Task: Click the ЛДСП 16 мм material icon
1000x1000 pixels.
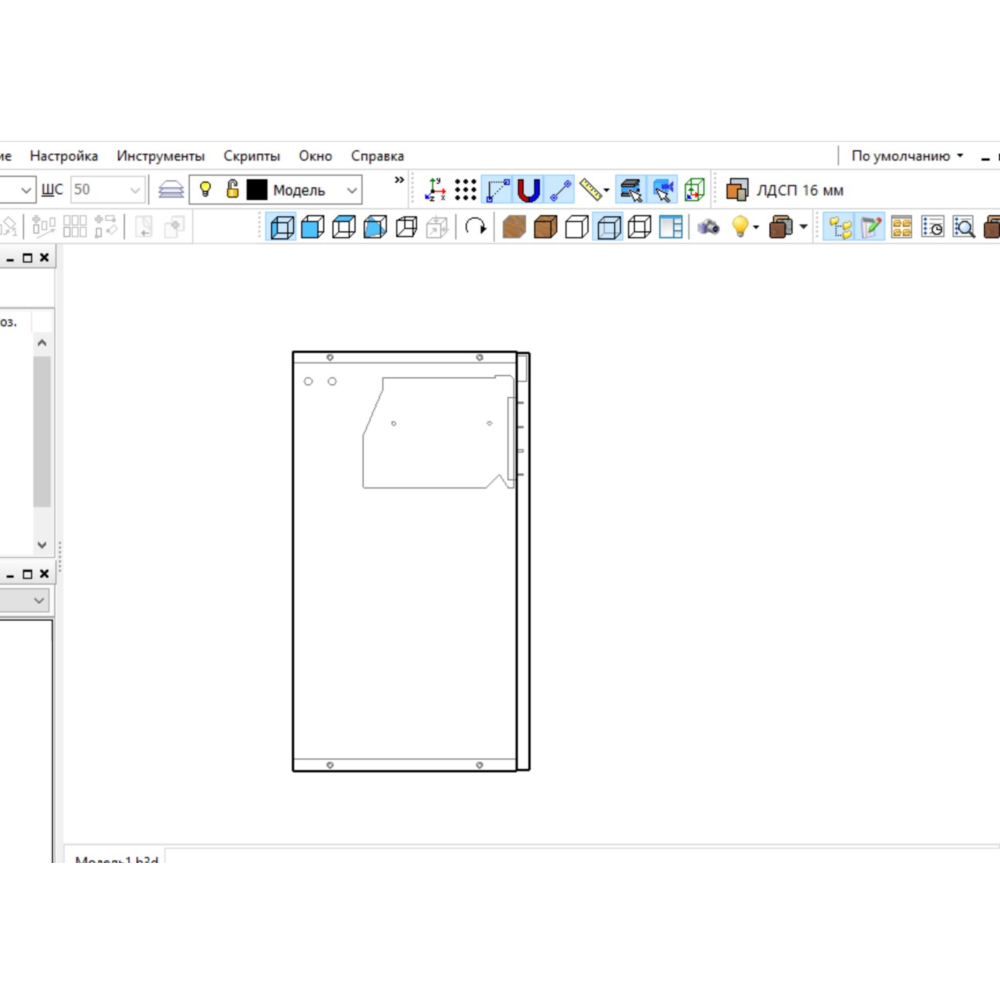Action: 737,190
